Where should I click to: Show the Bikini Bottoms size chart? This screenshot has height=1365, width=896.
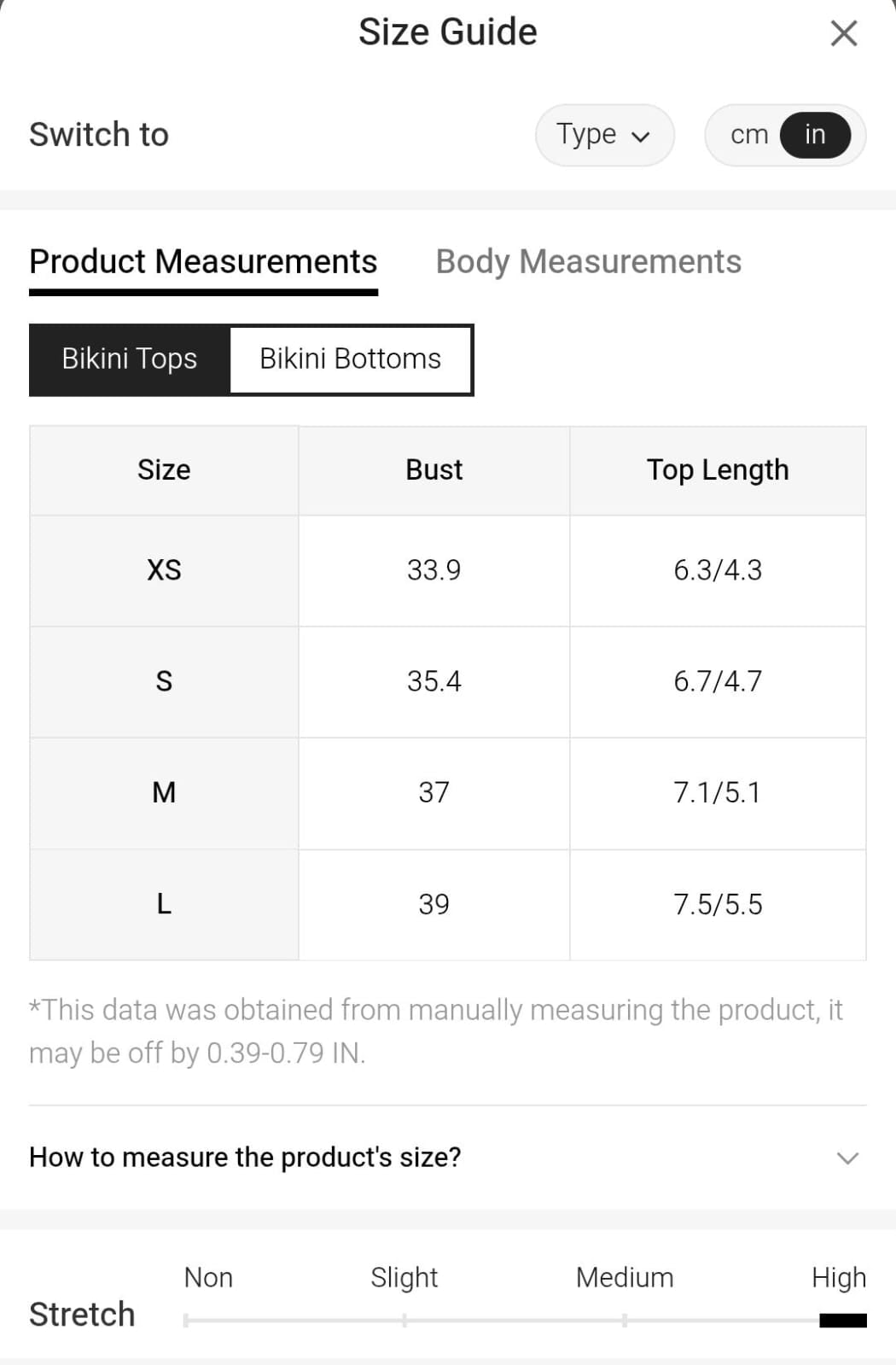(x=350, y=359)
